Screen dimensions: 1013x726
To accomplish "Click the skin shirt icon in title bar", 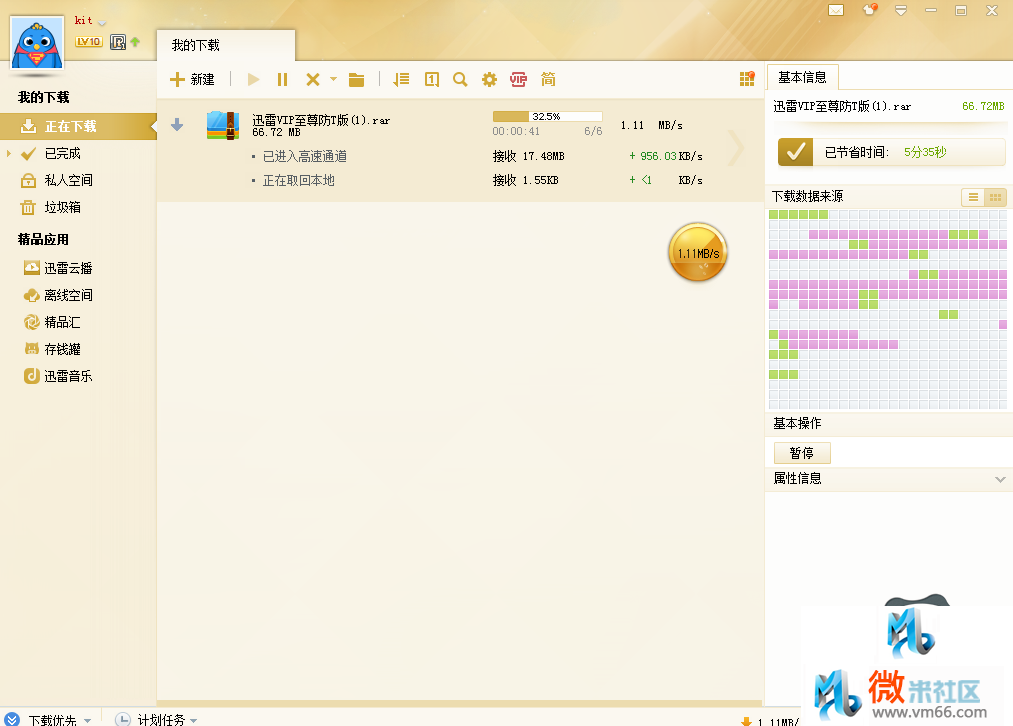I will click(870, 10).
